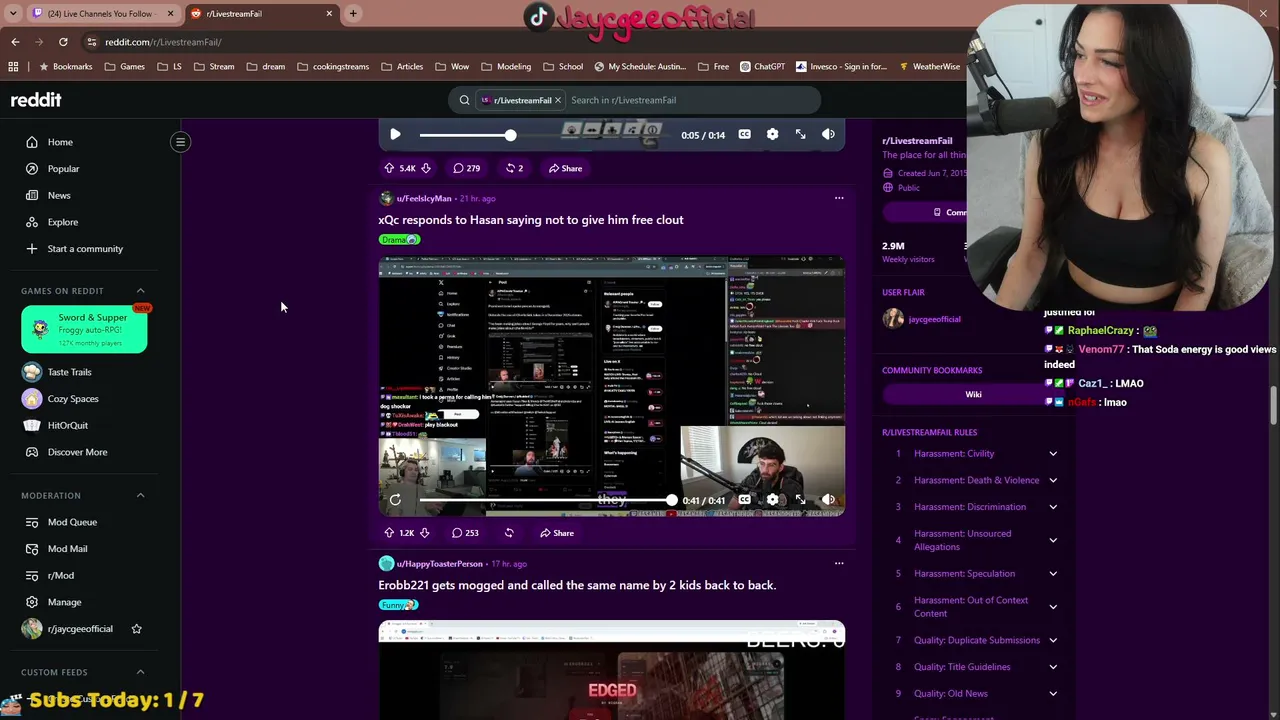The width and height of the screenshot is (1280, 720).
Task: Open comments on the xQc post (253)
Action: coord(465,533)
